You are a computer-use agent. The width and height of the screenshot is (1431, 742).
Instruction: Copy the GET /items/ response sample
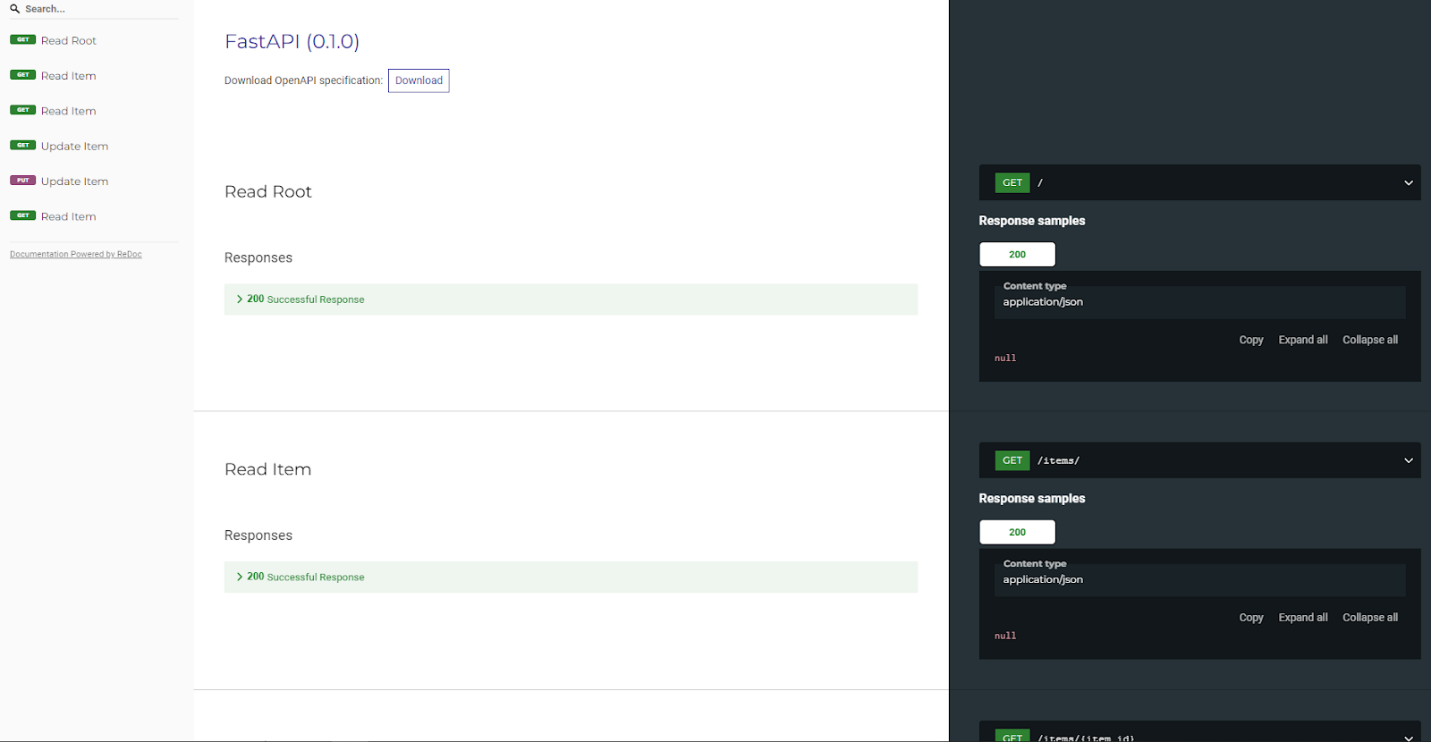1251,618
